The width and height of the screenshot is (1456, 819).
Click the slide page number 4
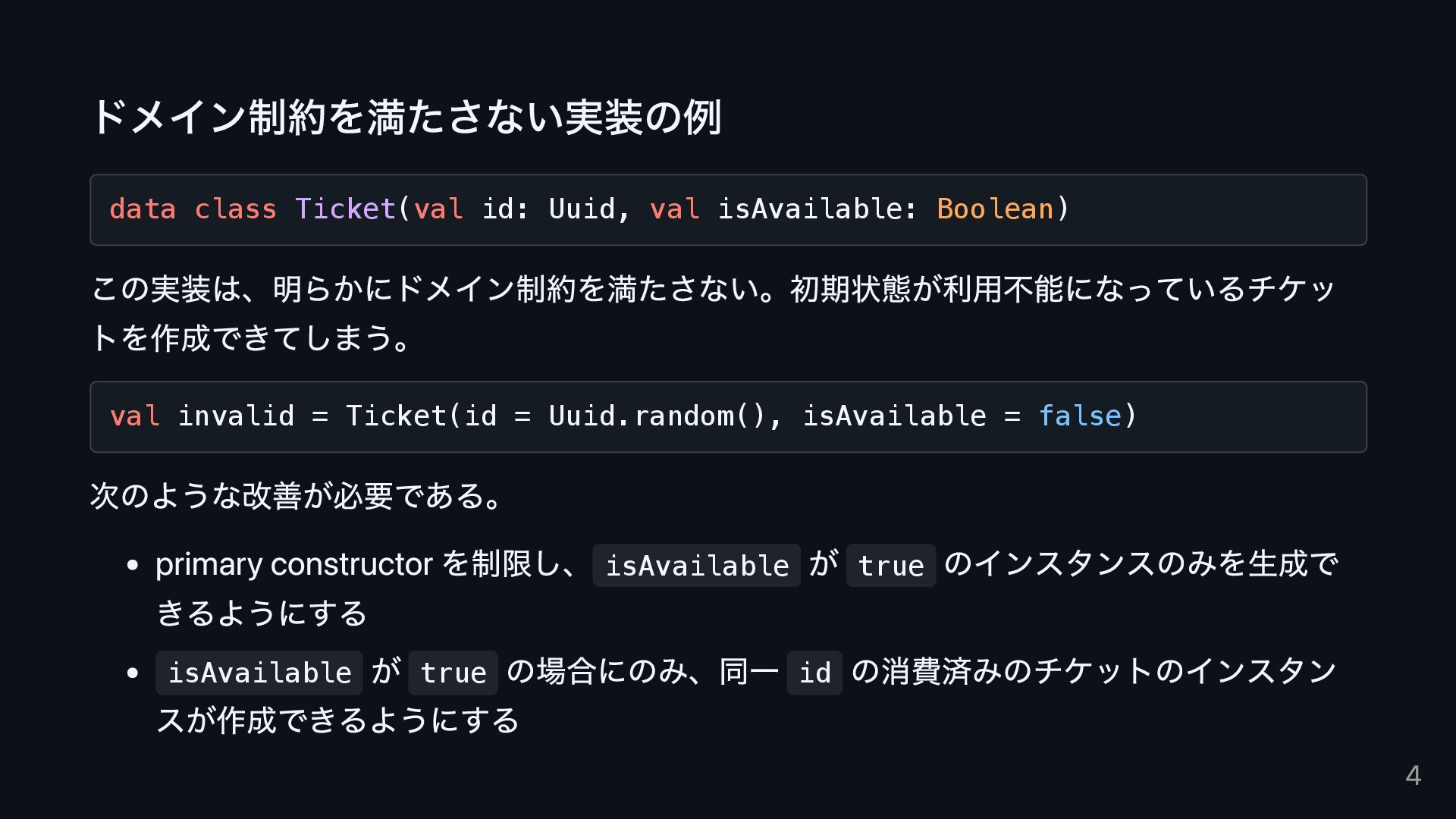tap(1414, 776)
